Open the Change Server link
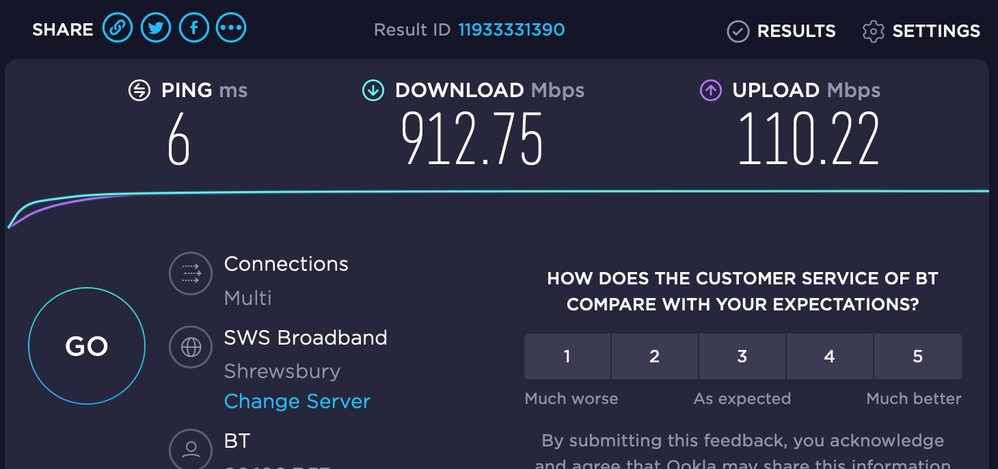Viewport: 998px width, 469px height. [297, 401]
